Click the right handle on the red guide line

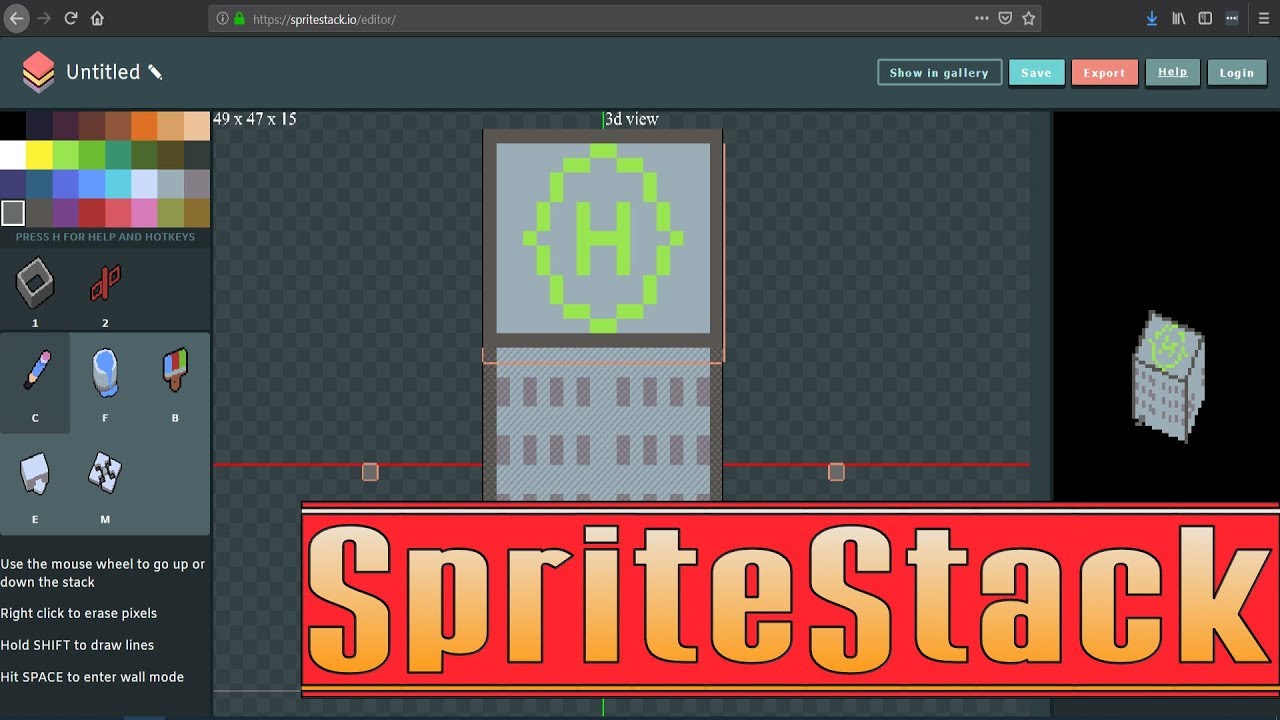click(x=836, y=471)
